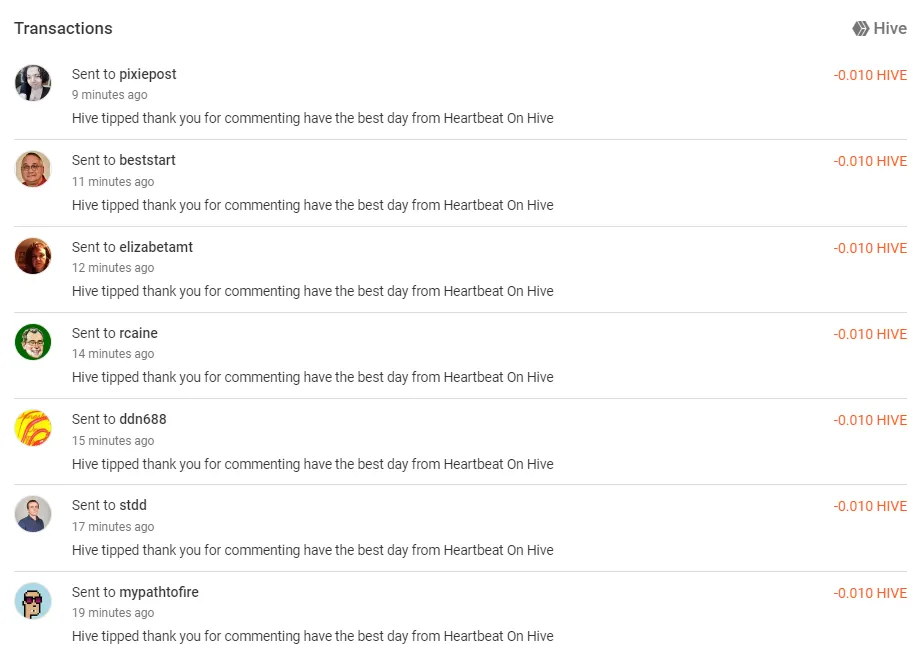Open the pixiepost username link
Image resolution: width=919 pixels, height=654 pixels.
(x=148, y=74)
